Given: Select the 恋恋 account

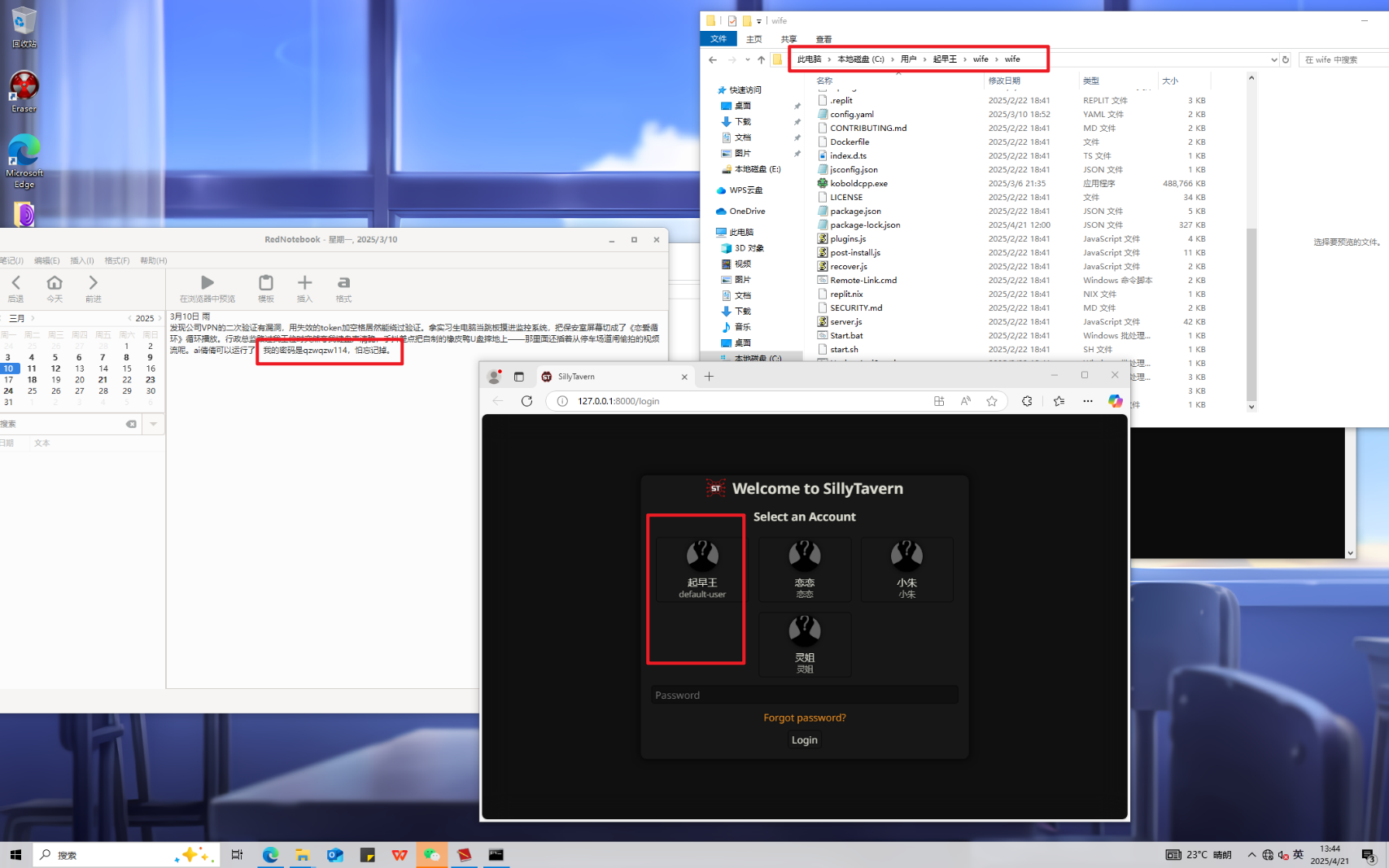Looking at the screenshot, I should (x=805, y=569).
